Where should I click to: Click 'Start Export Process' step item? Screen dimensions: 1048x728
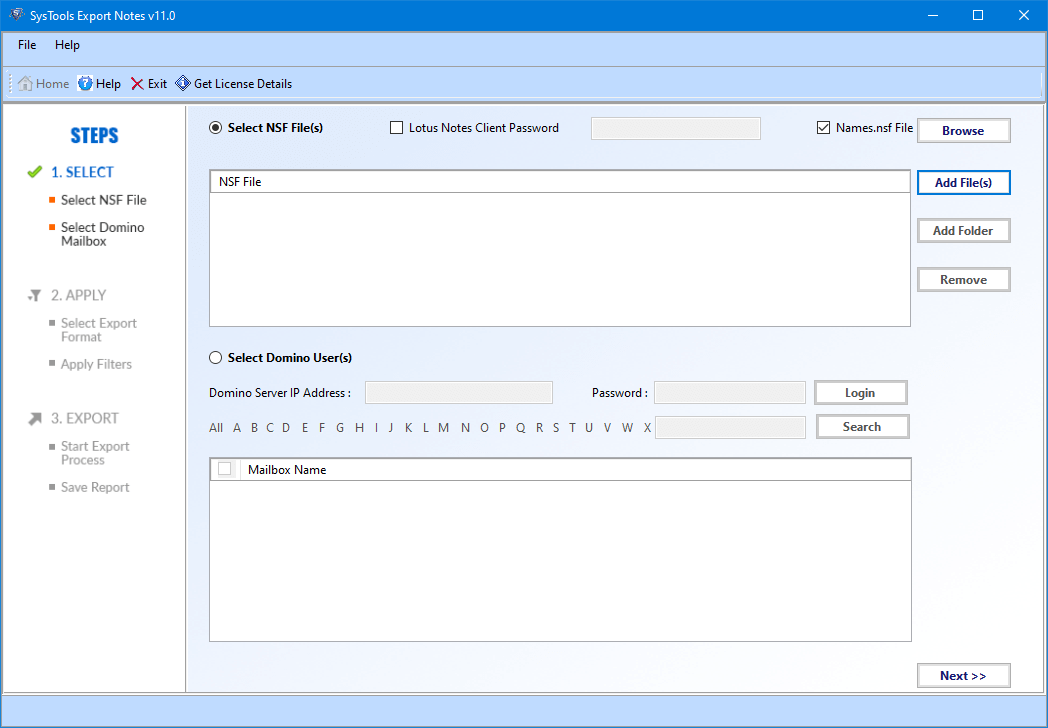95,453
